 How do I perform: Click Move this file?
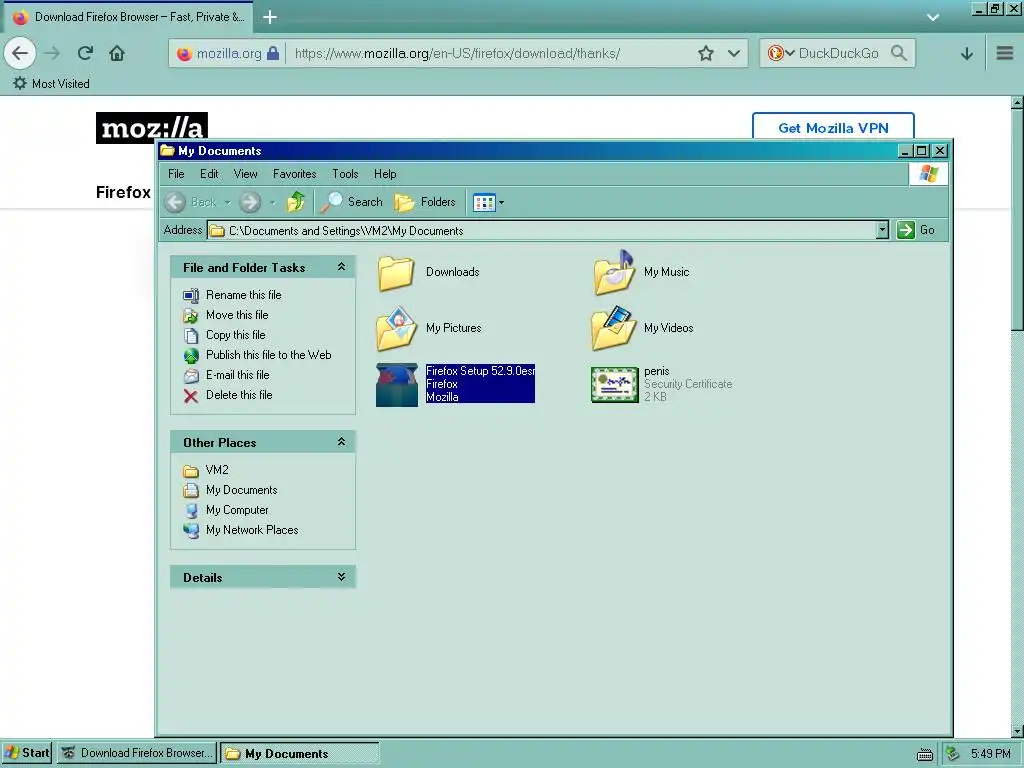(x=237, y=315)
